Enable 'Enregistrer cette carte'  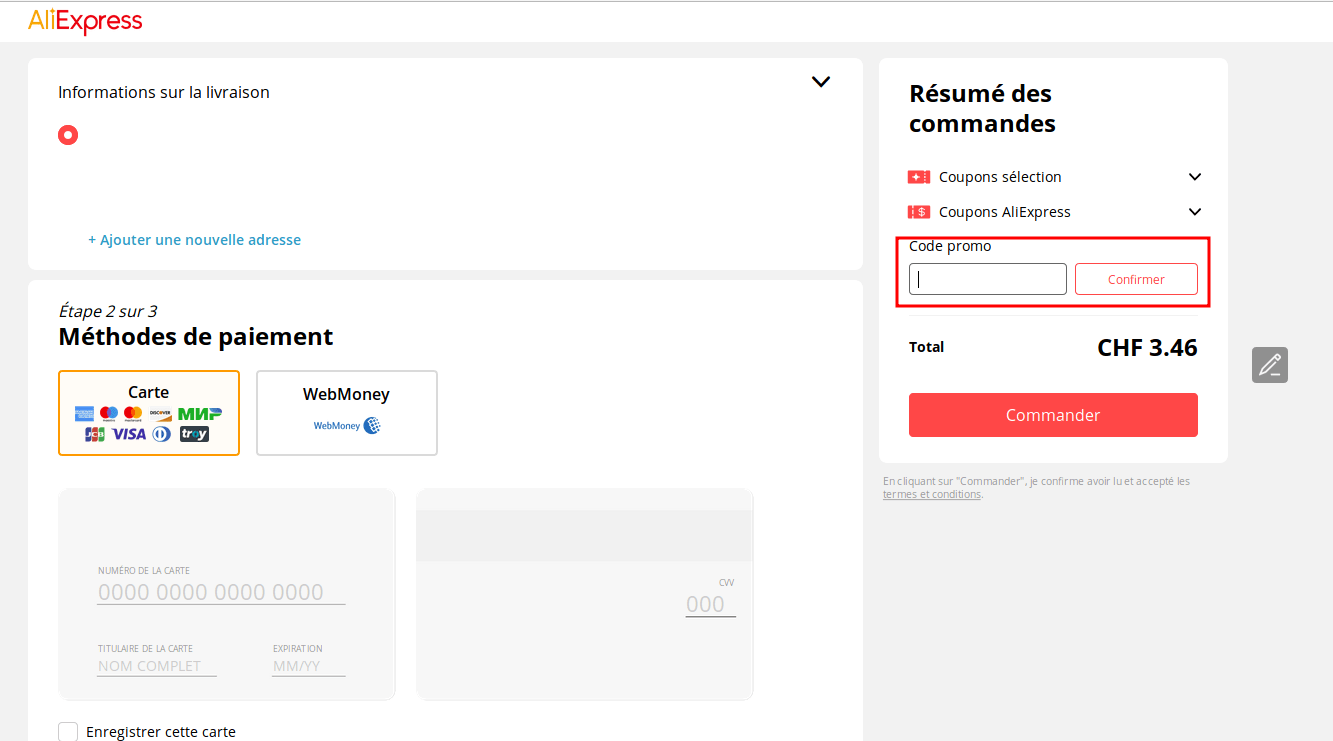click(67, 731)
